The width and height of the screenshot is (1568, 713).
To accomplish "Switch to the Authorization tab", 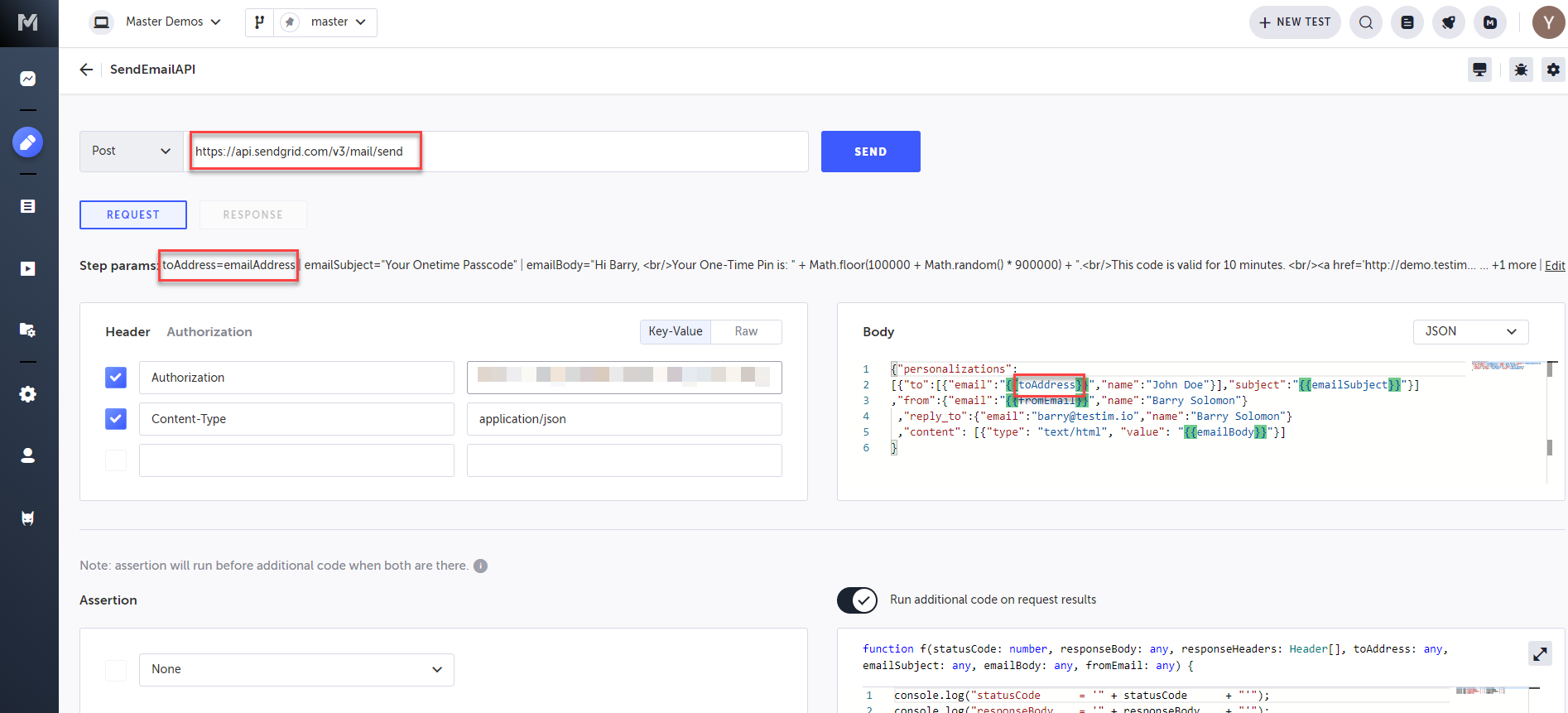I will (x=209, y=332).
